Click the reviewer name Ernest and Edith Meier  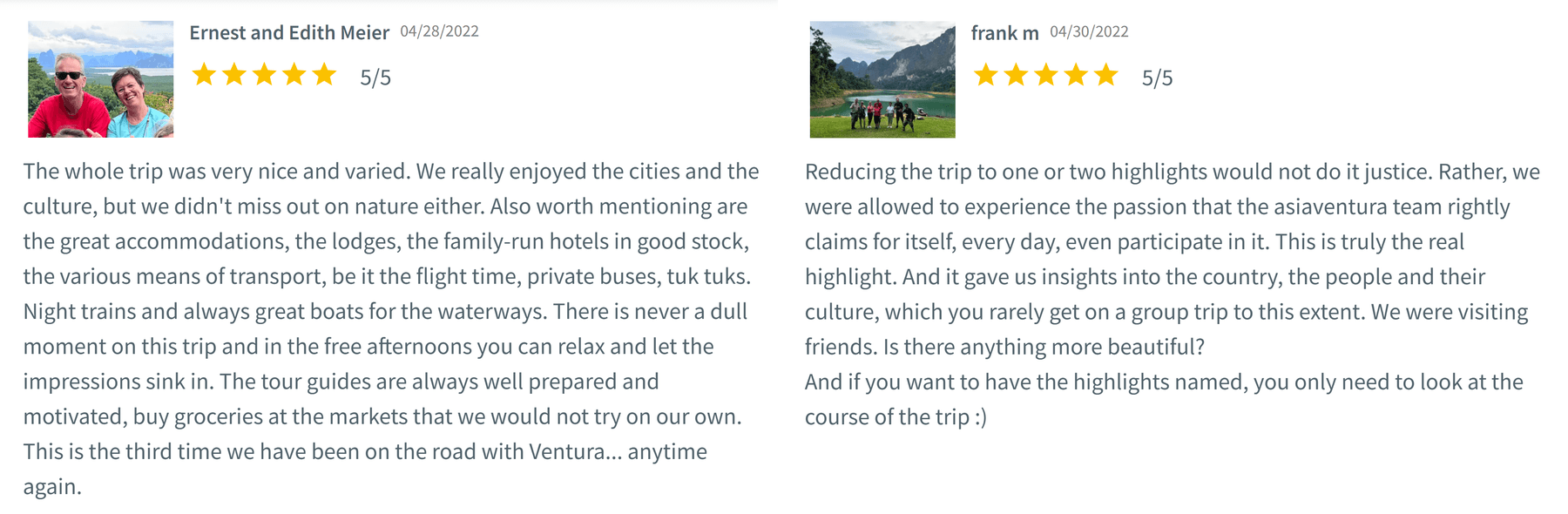289,32
